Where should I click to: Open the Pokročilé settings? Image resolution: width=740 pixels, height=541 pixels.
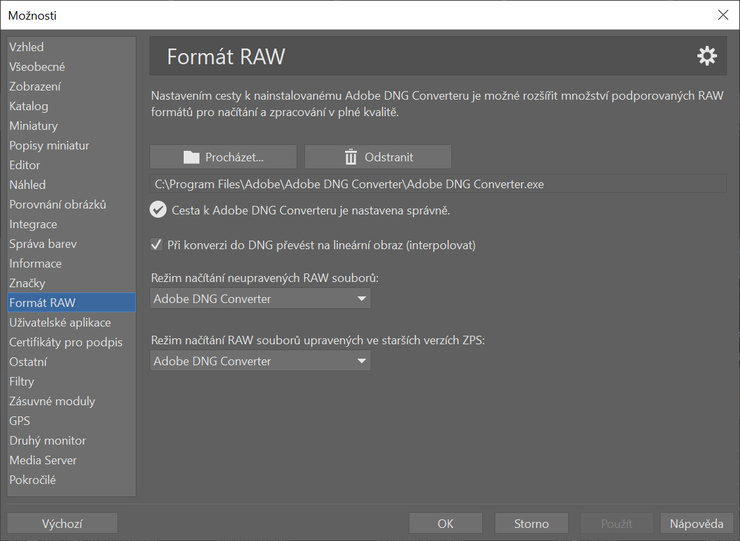tap(71, 480)
